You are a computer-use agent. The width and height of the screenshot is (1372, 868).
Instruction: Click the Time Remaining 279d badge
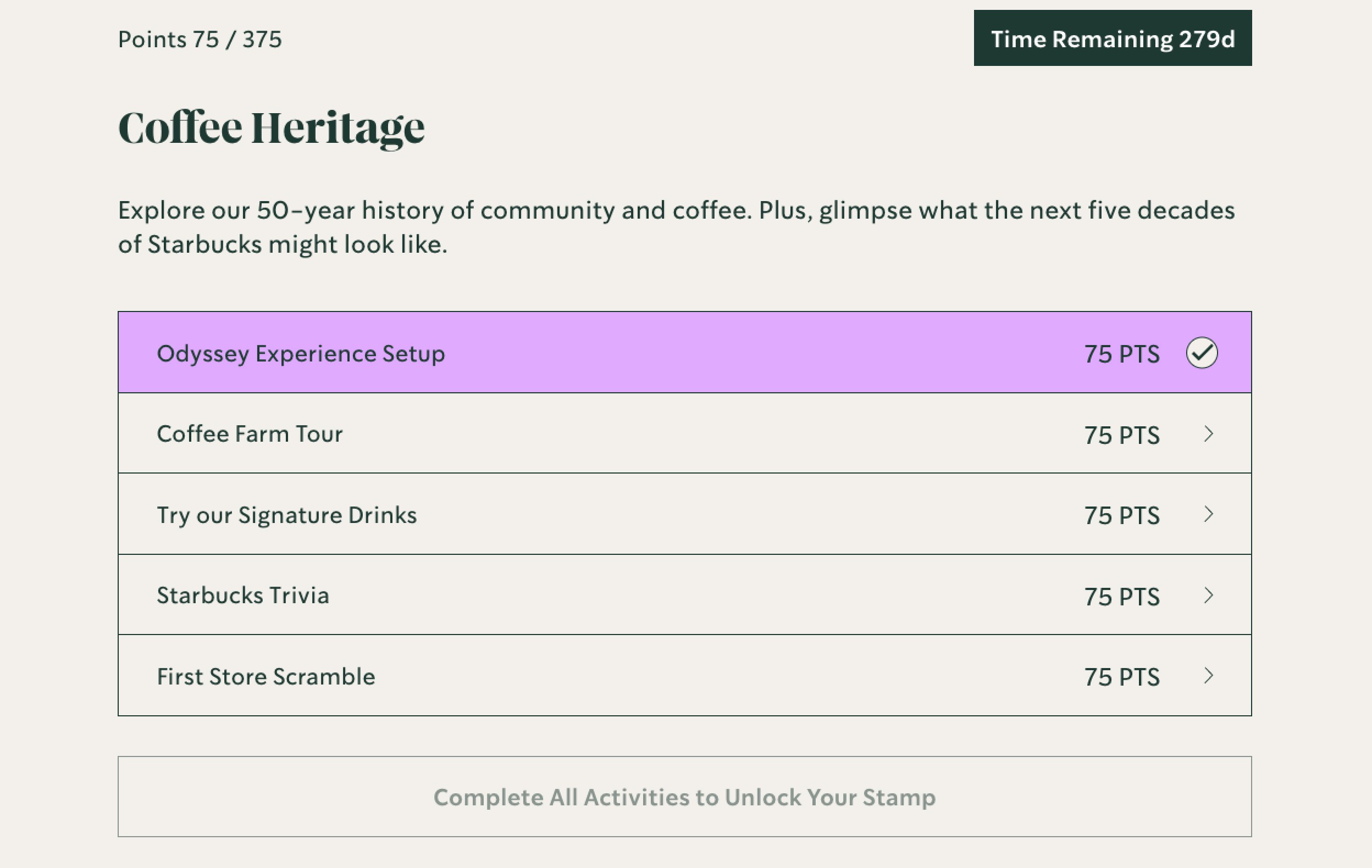[x=1112, y=38]
